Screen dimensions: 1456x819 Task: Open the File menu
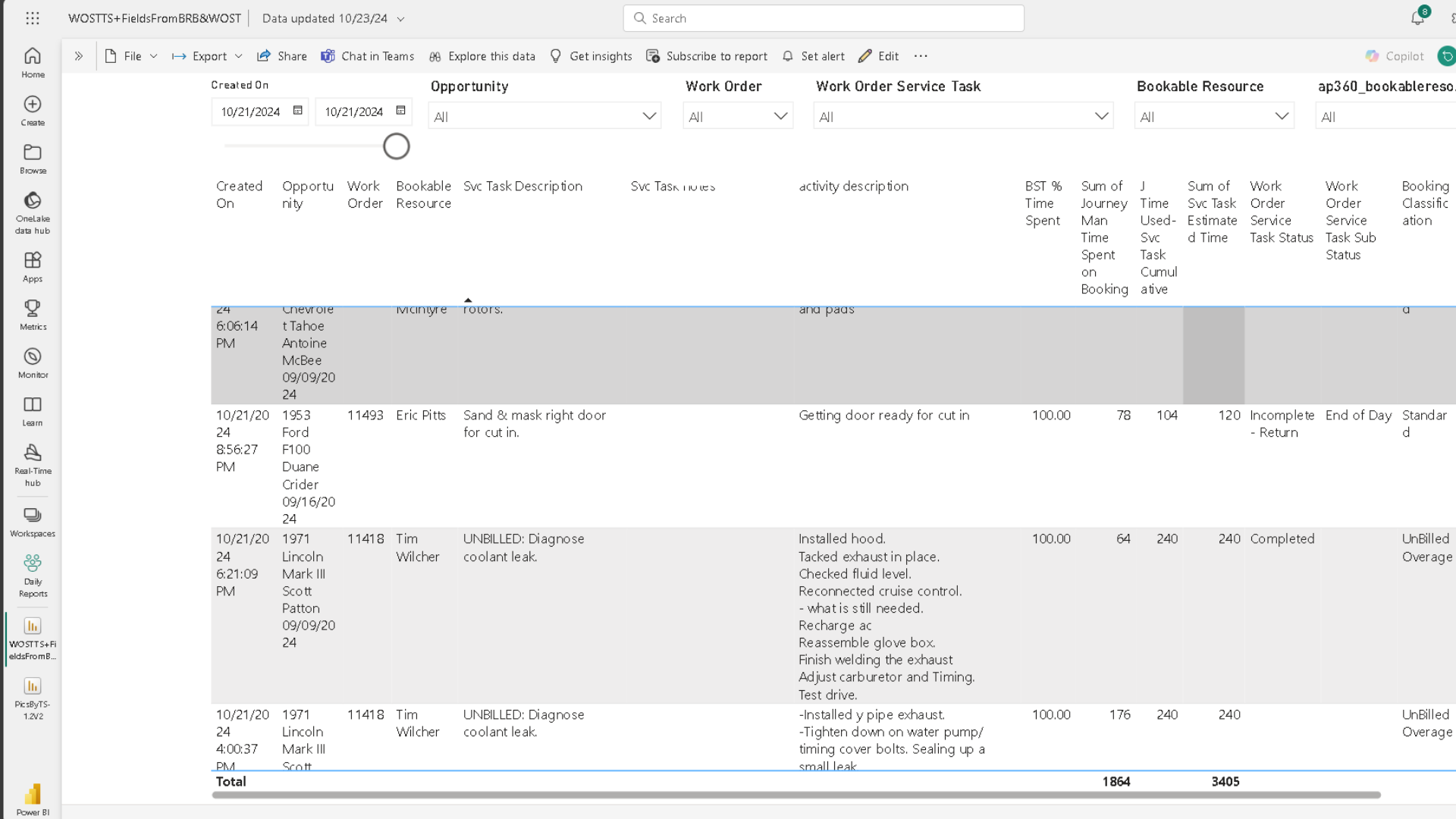[x=131, y=56]
